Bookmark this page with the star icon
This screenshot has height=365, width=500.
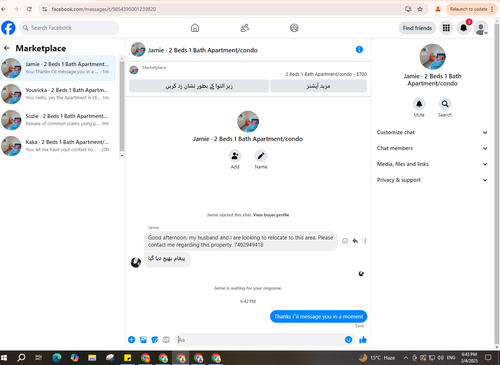tap(420, 9)
